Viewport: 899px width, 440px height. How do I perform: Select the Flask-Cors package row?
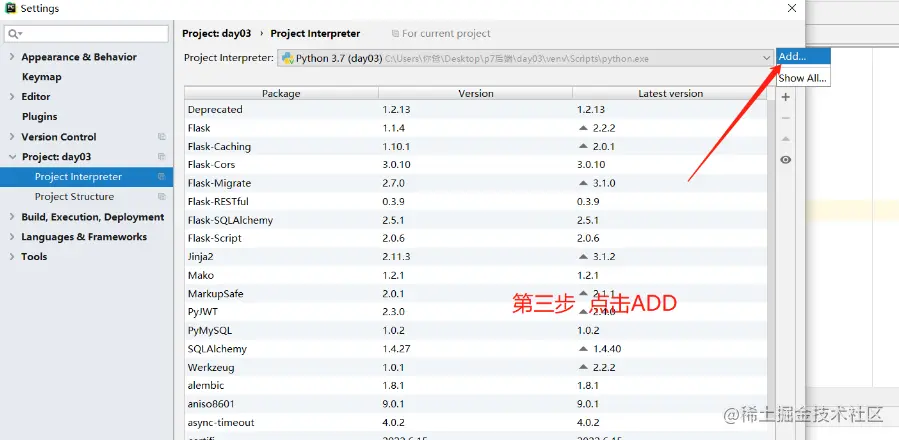click(475, 165)
